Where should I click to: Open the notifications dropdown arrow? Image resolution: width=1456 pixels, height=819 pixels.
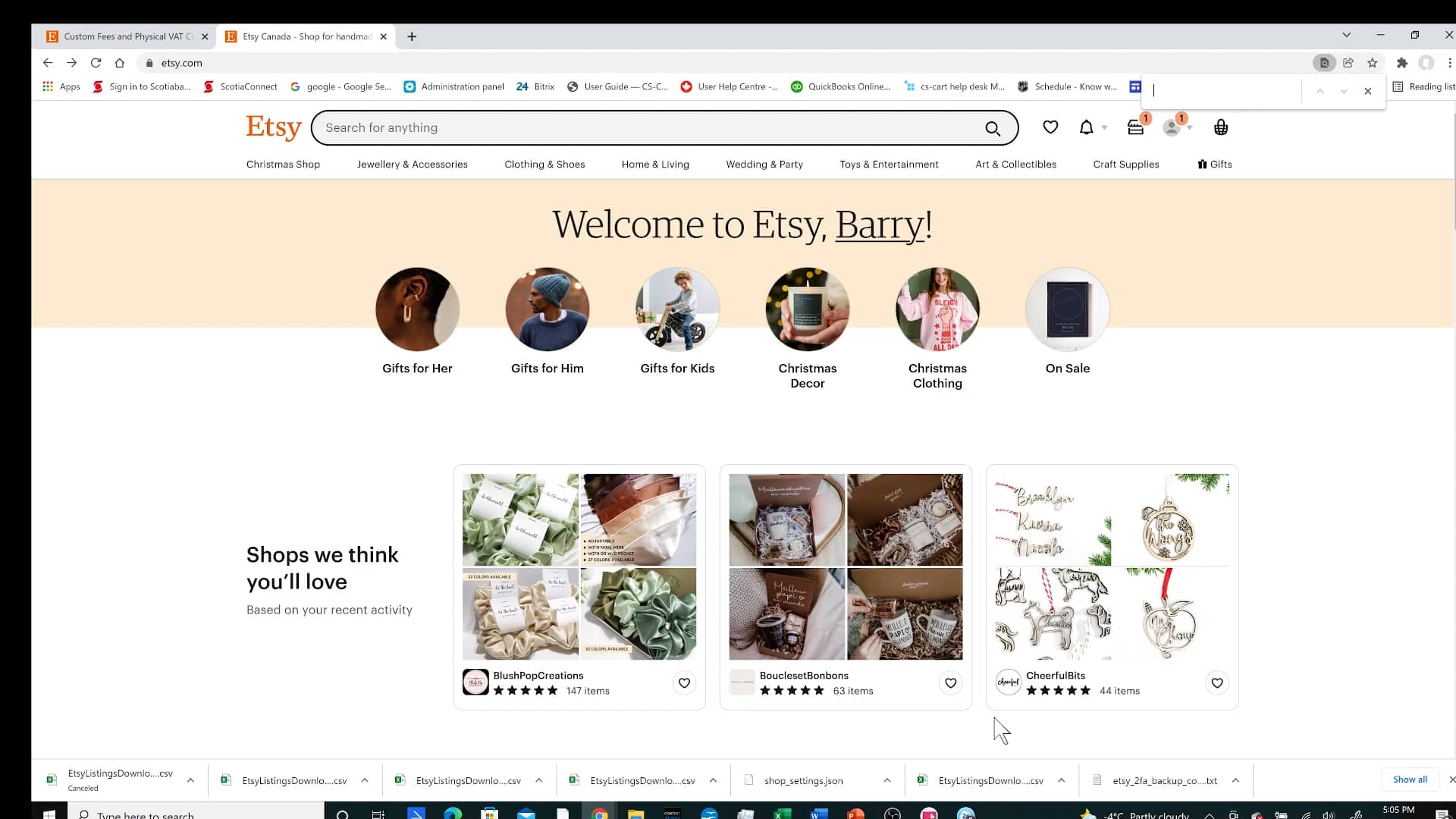[1103, 127]
